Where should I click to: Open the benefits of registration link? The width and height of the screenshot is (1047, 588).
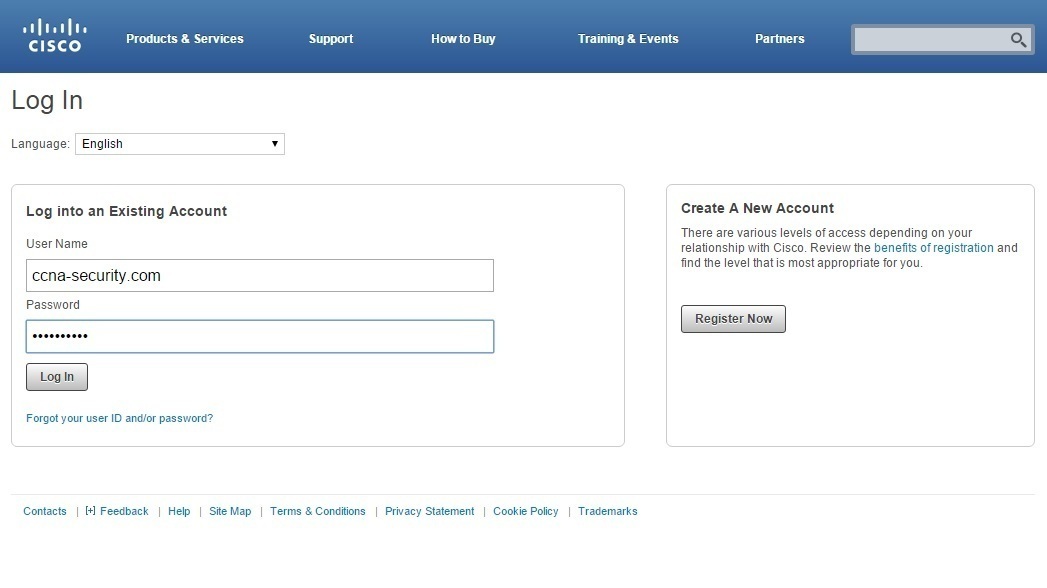coord(933,248)
